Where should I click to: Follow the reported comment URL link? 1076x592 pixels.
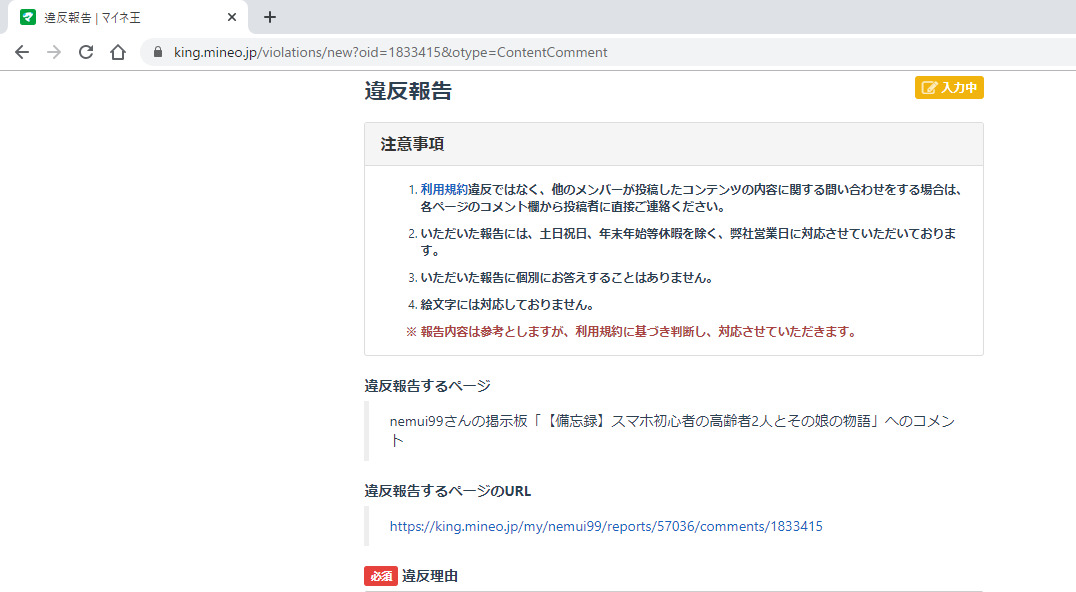pos(606,526)
